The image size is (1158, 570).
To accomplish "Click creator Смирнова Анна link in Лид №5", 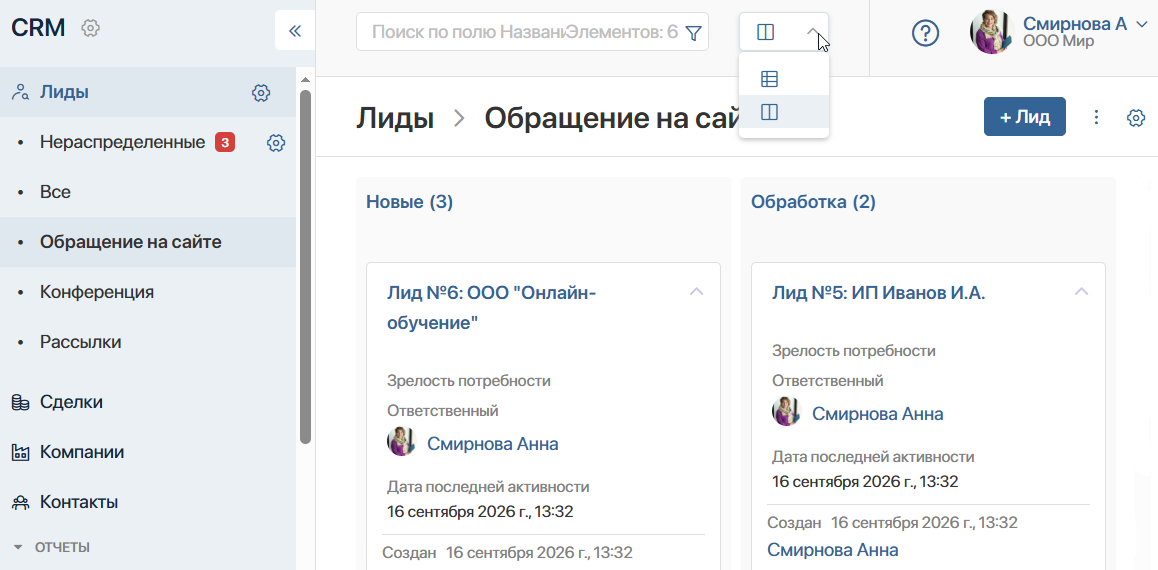I will pos(832,550).
